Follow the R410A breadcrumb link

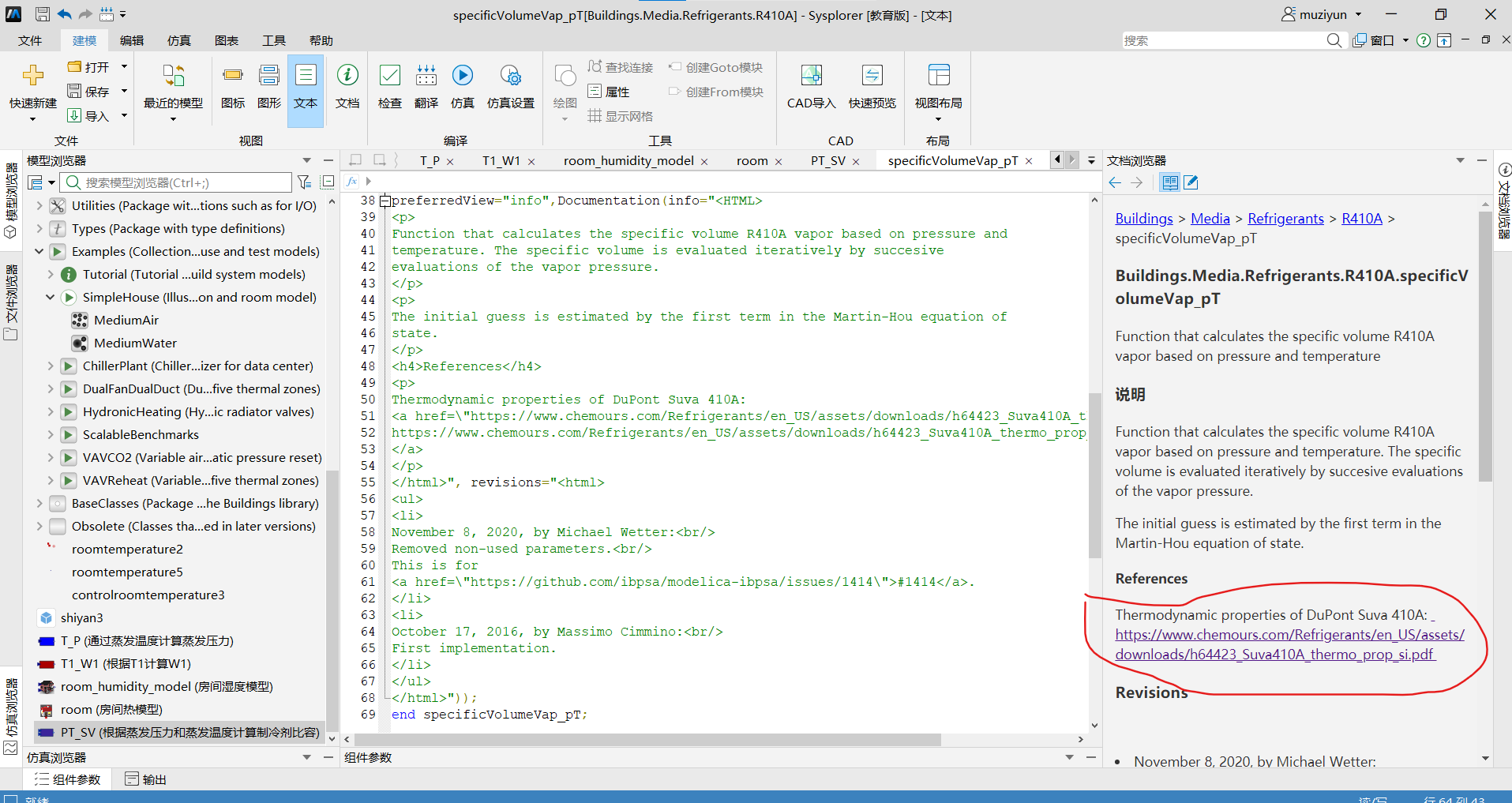click(1362, 218)
